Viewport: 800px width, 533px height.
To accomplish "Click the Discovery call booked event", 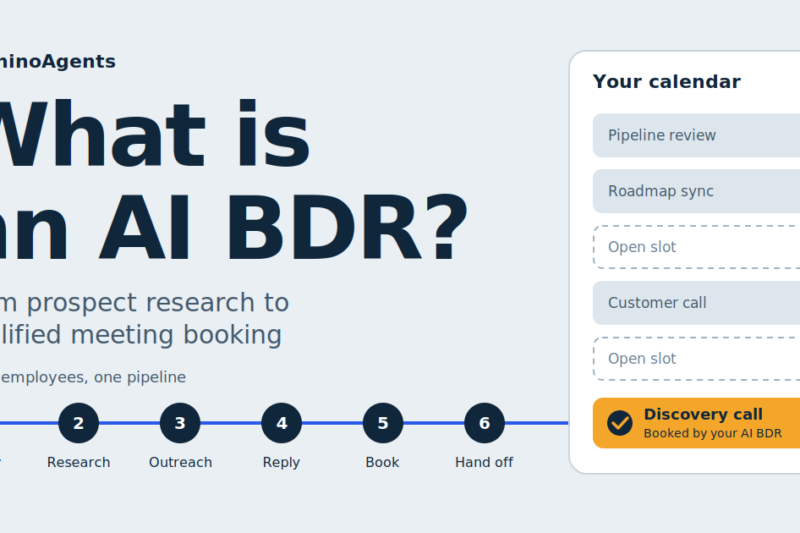I will (696, 423).
